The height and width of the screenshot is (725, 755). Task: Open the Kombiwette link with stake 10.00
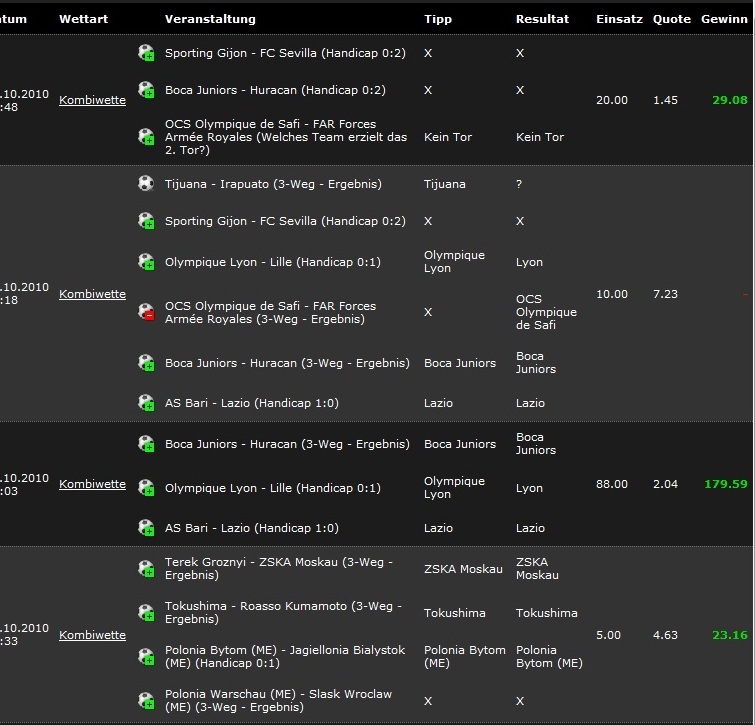[92, 294]
